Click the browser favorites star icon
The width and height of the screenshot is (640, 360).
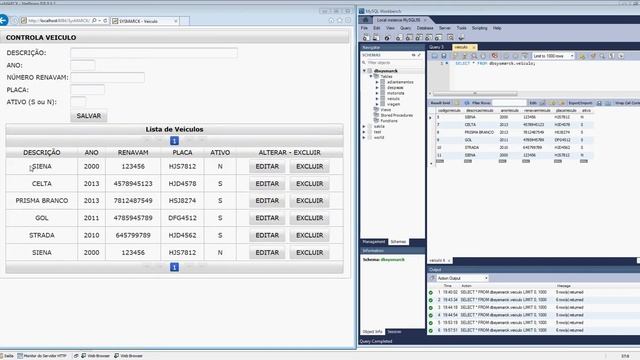[340, 20]
